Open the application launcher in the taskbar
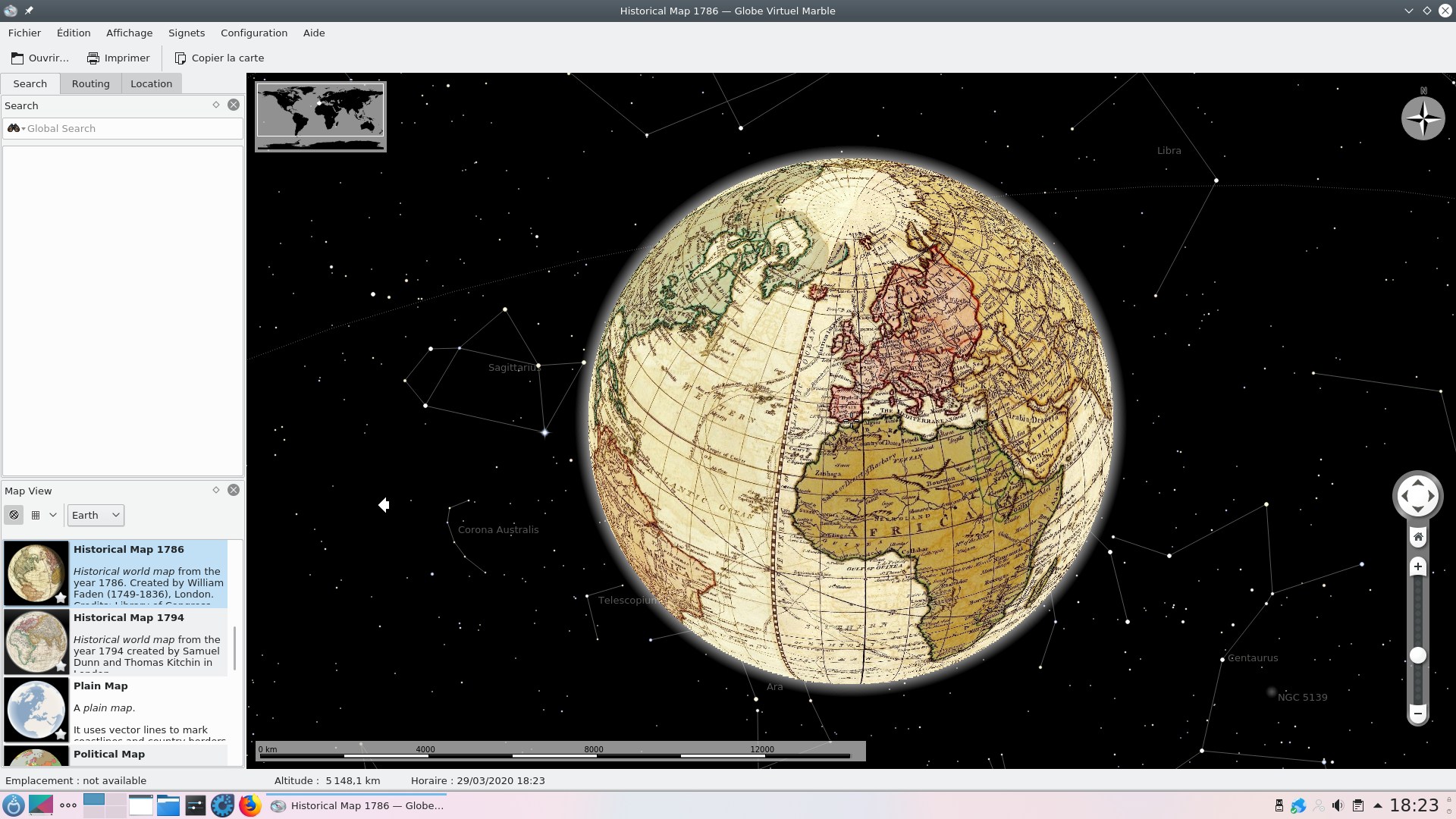This screenshot has width=1456, height=819. pyautogui.click(x=14, y=805)
